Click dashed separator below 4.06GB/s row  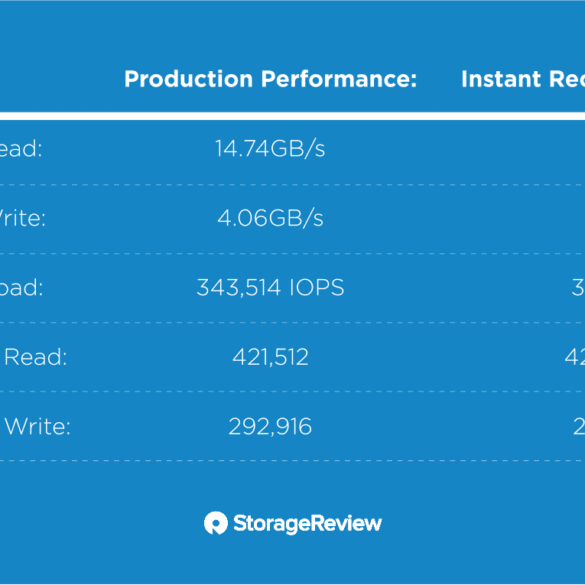click(292, 254)
